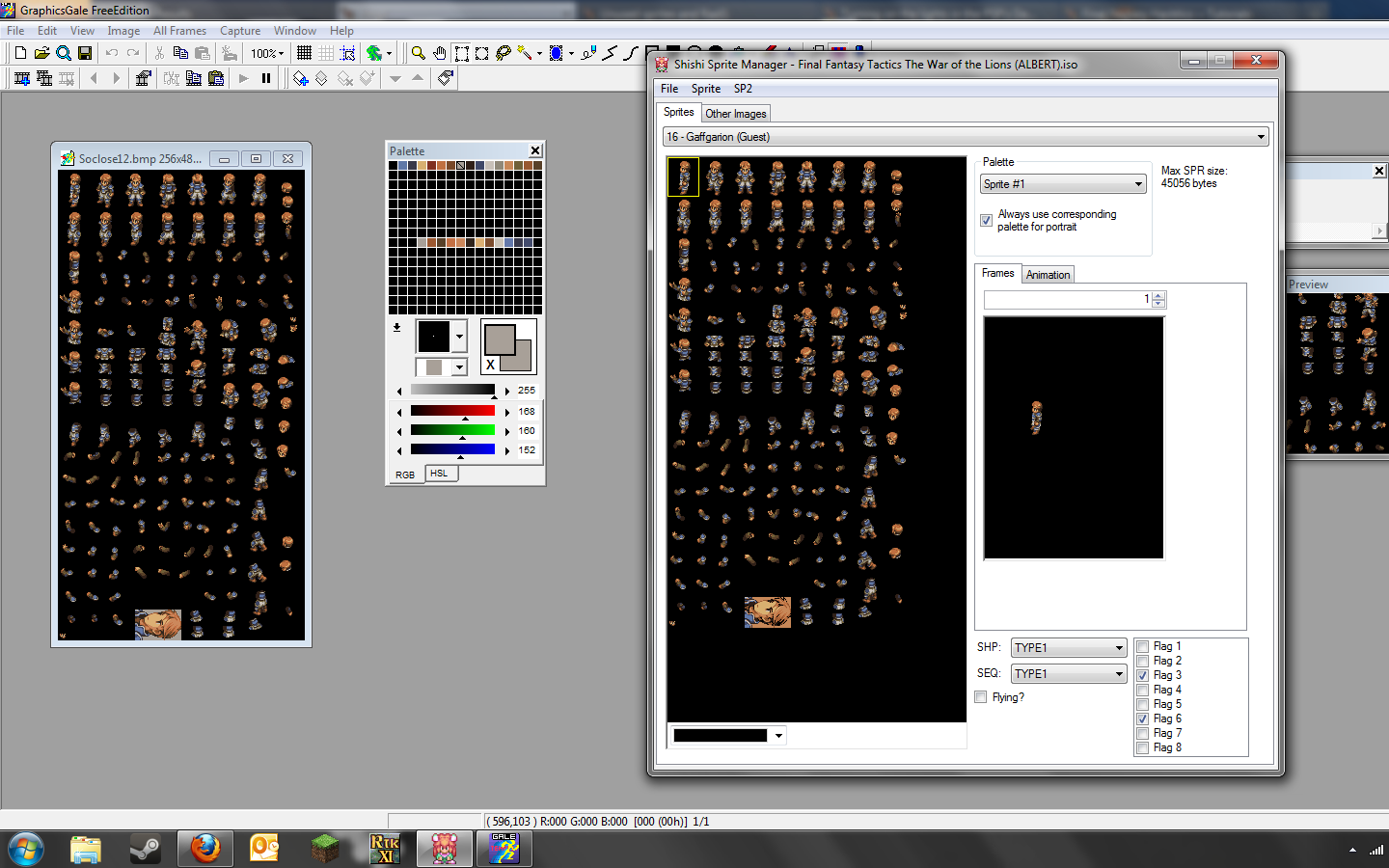
Task: Switch to the Animation tab
Action: tap(1048, 275)
